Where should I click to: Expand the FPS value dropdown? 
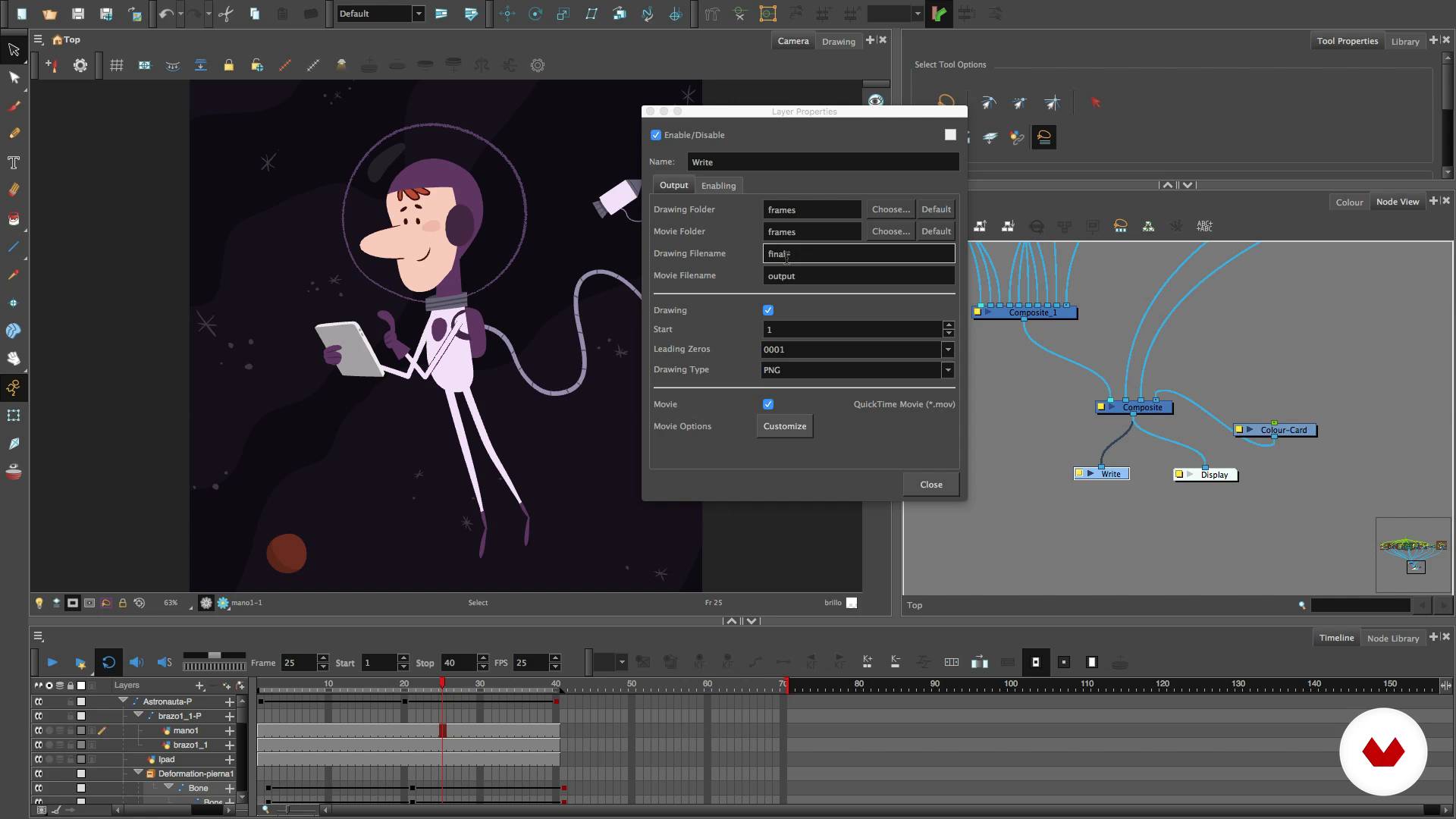click(x=556, y=667)
